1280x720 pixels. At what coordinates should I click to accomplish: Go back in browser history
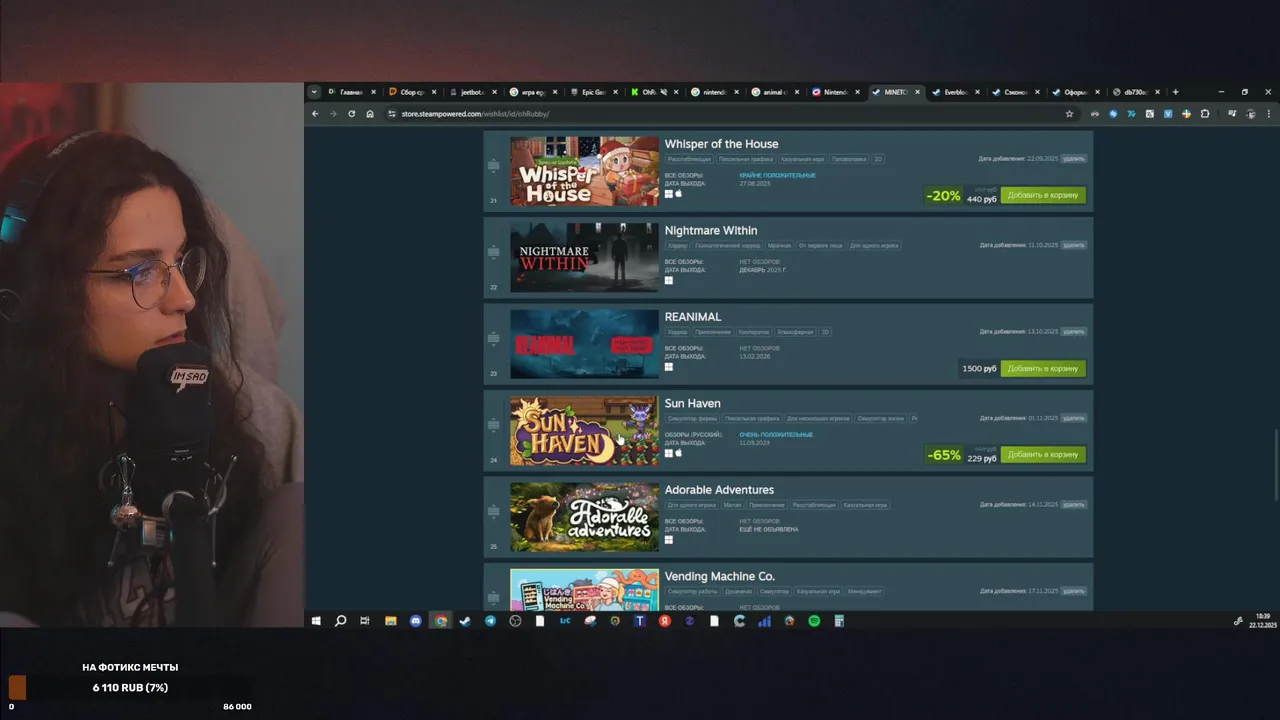pyautogui.click(x=315, y=114)
